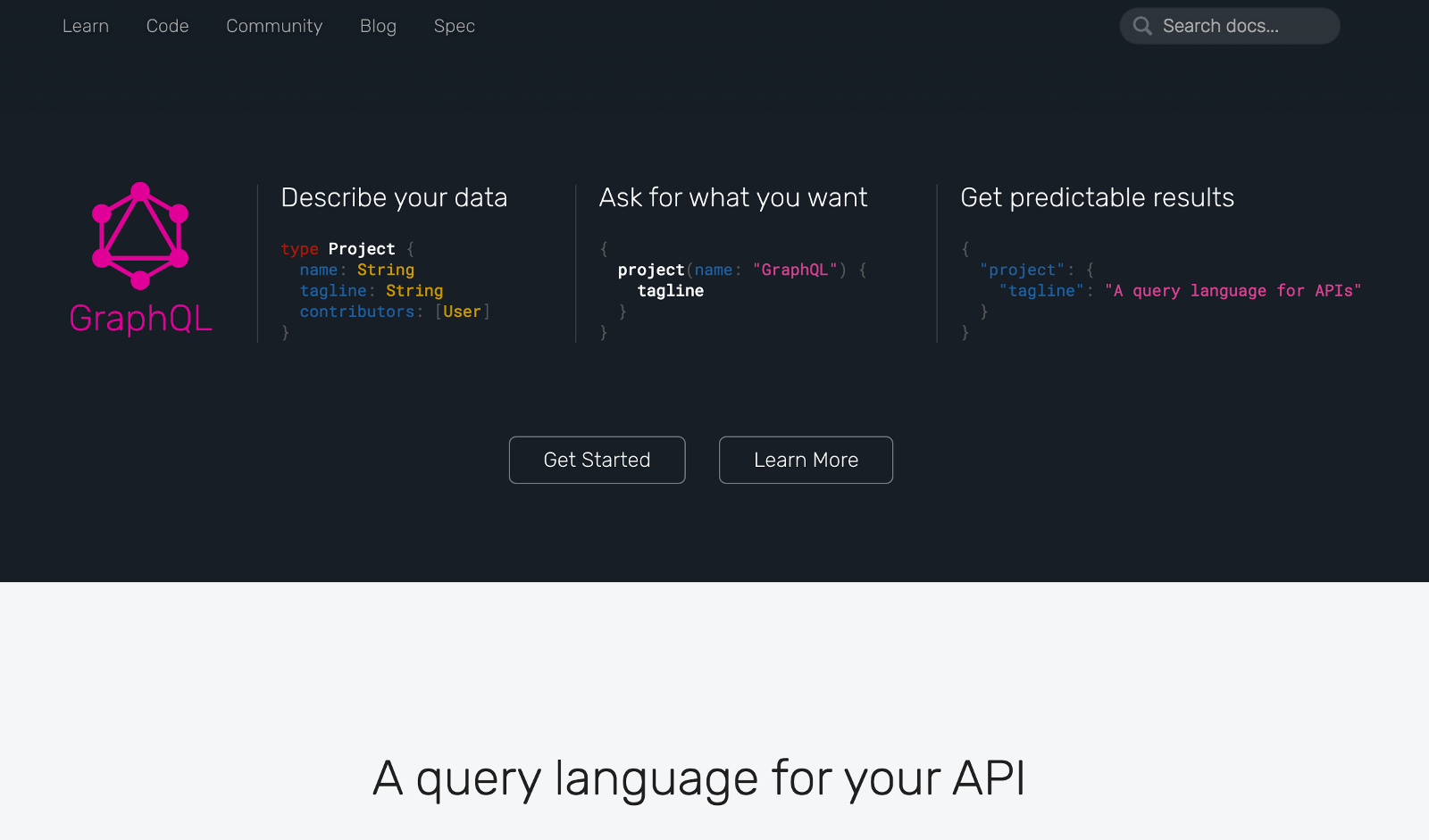
Task: Open the Blog nav link
Action: click(378, 26)
